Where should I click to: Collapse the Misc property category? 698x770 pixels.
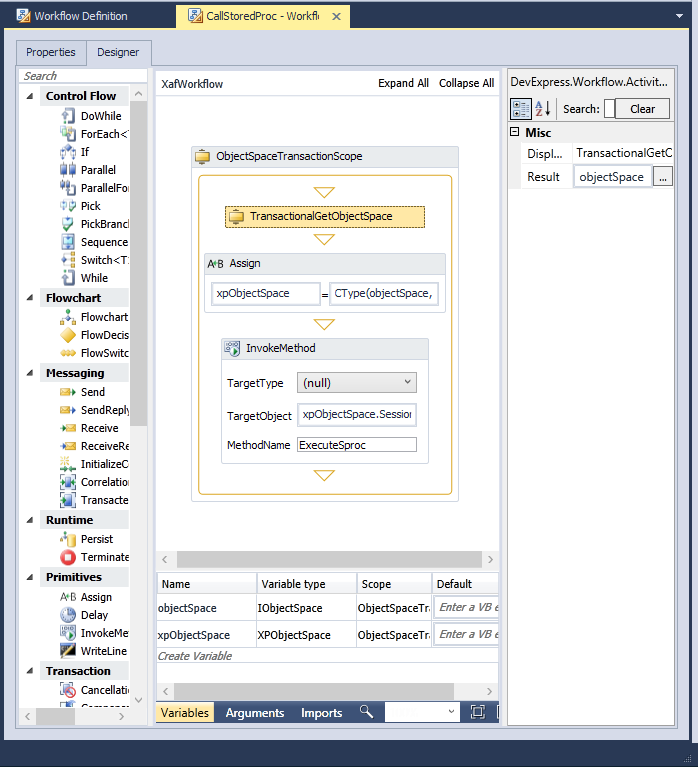pyautogui.click(x=515, y=132)
